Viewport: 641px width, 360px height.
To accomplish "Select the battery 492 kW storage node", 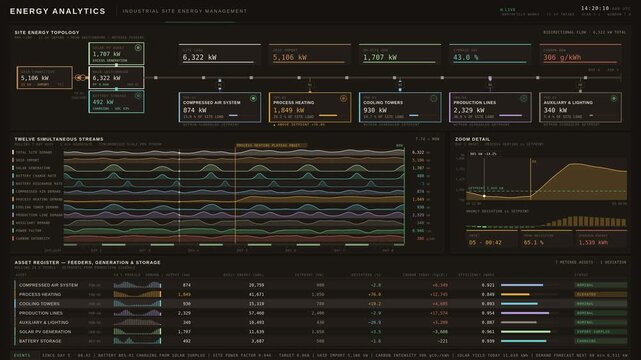I will coord(117,102).
